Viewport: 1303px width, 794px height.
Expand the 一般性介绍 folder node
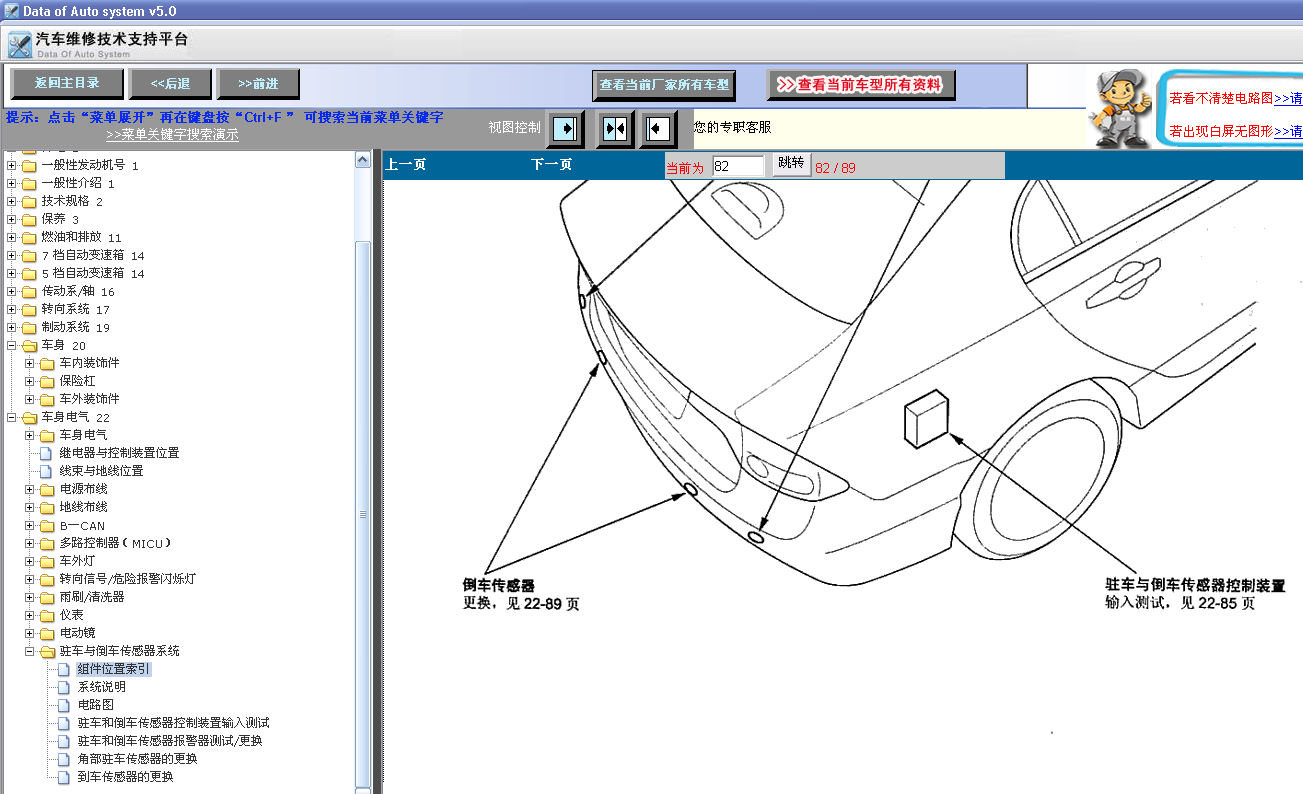(12, 183)
